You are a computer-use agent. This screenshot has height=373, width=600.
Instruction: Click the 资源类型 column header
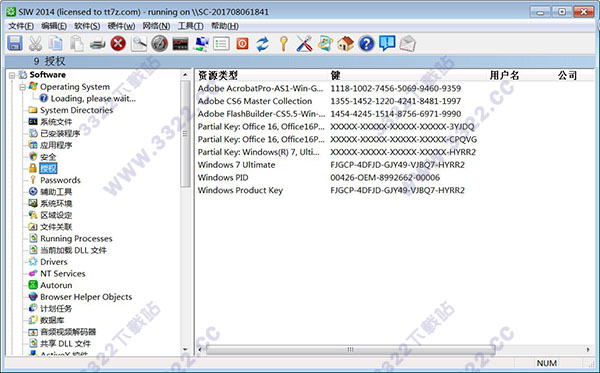[218, 75]
